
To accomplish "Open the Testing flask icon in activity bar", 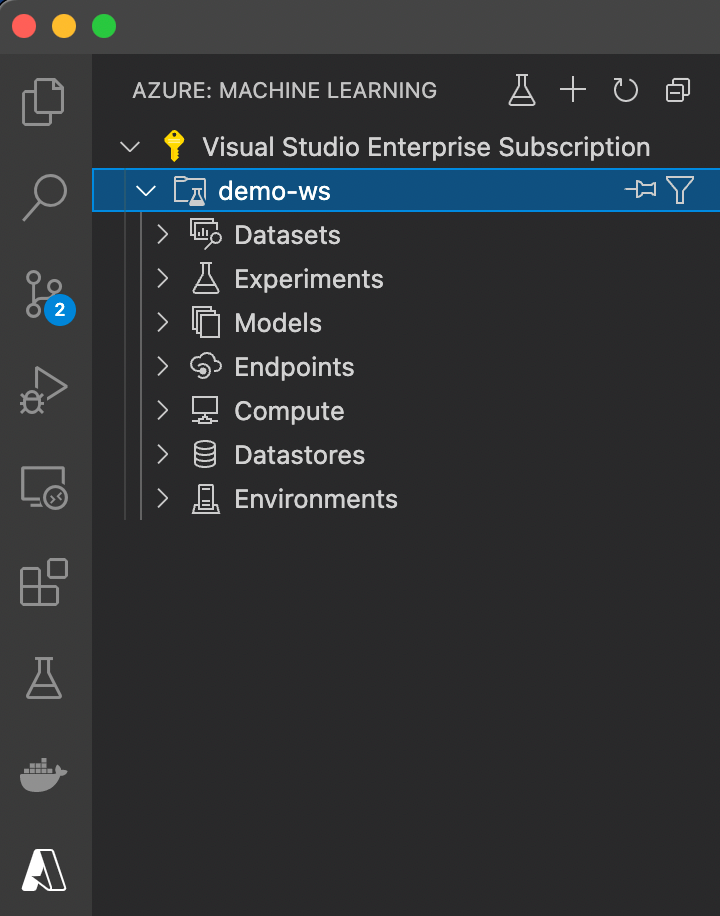I will point(44,678).
